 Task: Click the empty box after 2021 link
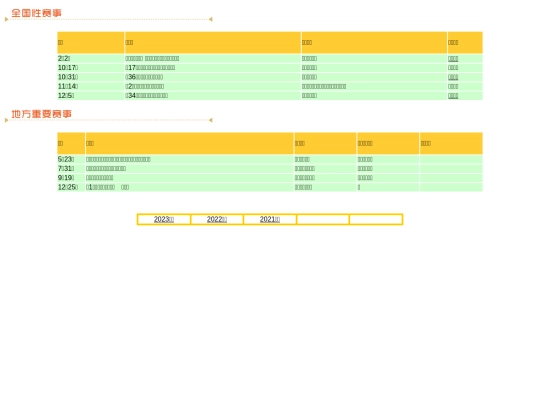[x=323, y=219]
